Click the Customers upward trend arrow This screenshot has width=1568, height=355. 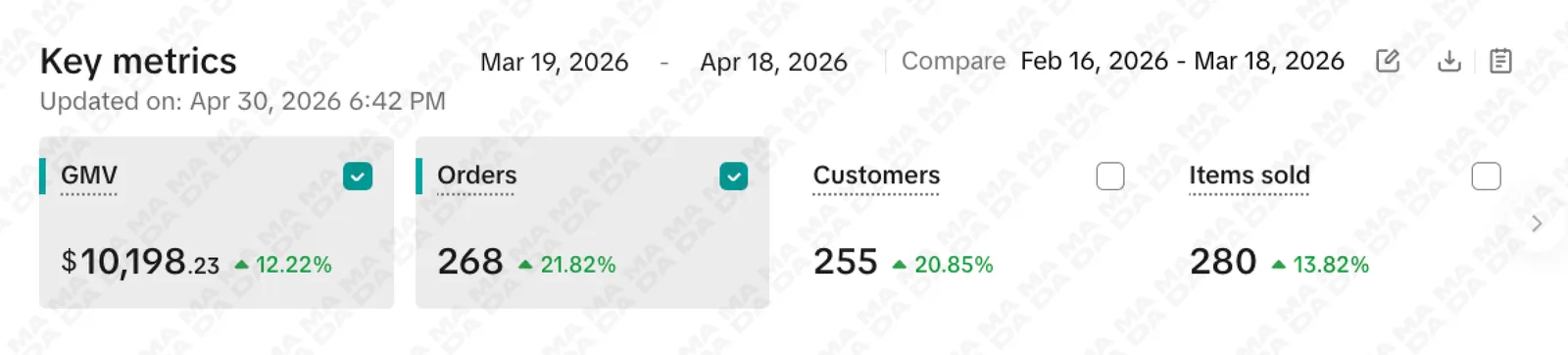pyautogui.click(x=899, y=265)
